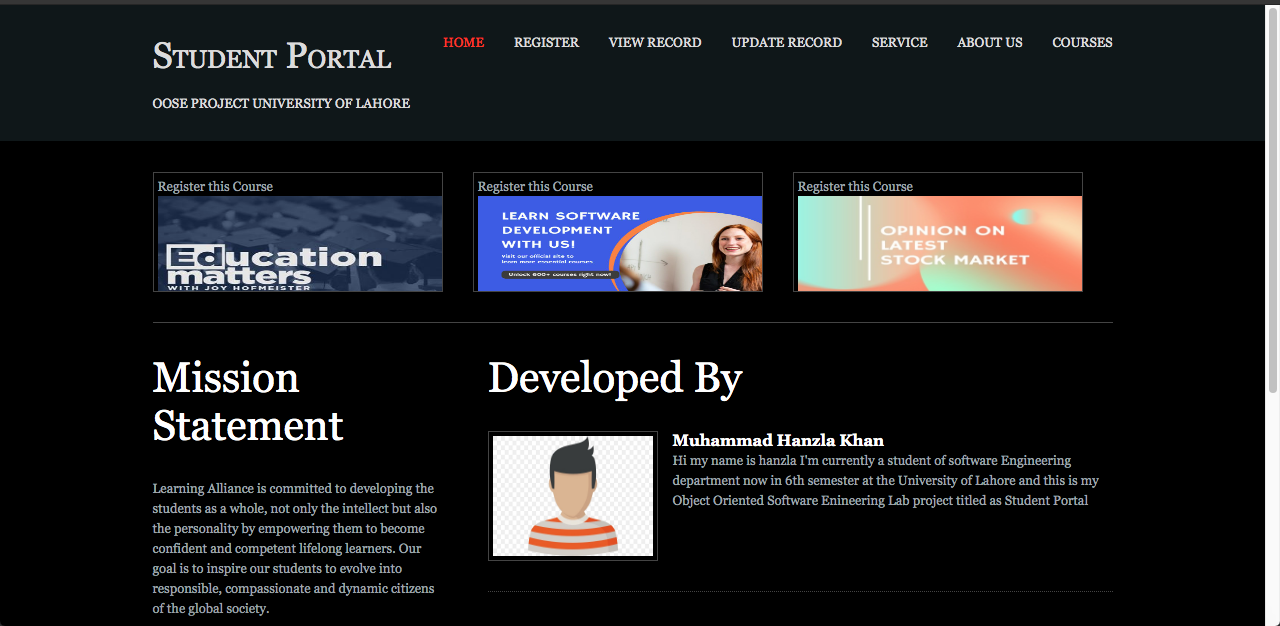The height and width of the screenshot is (626, 1280).
Task: Click the OOSE PROJECT UNIVERSITY OF LAHORE subtitle
Action: 281,103
